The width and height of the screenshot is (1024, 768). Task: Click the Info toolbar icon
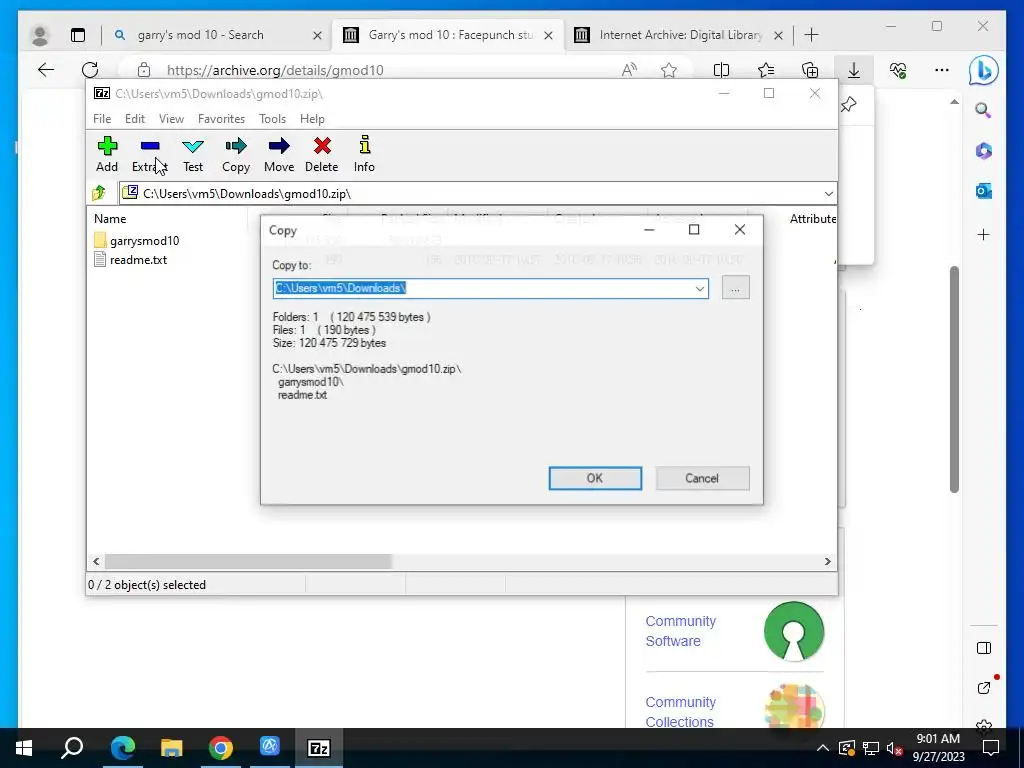click(x=364, y=155)
